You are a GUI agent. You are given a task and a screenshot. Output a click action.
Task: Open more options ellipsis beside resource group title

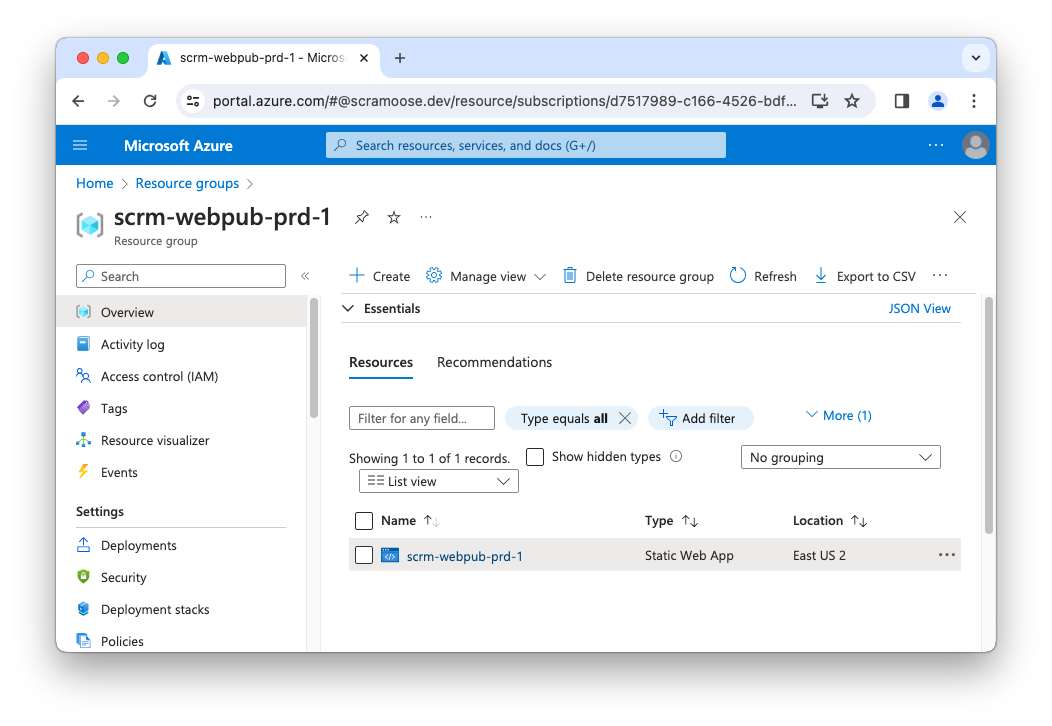pyautogui.click(x=425, y=217)
